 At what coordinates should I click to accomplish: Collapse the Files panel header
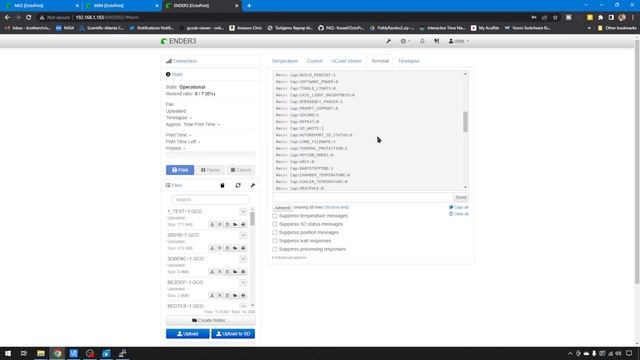(174, 185)
